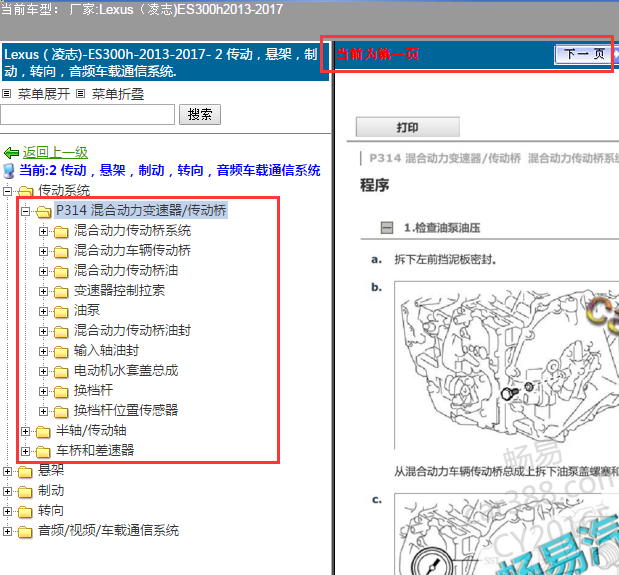619x575 pixels.
Task: Click the 变速器控制拉索 folder icon
Action: click(61, 292)
